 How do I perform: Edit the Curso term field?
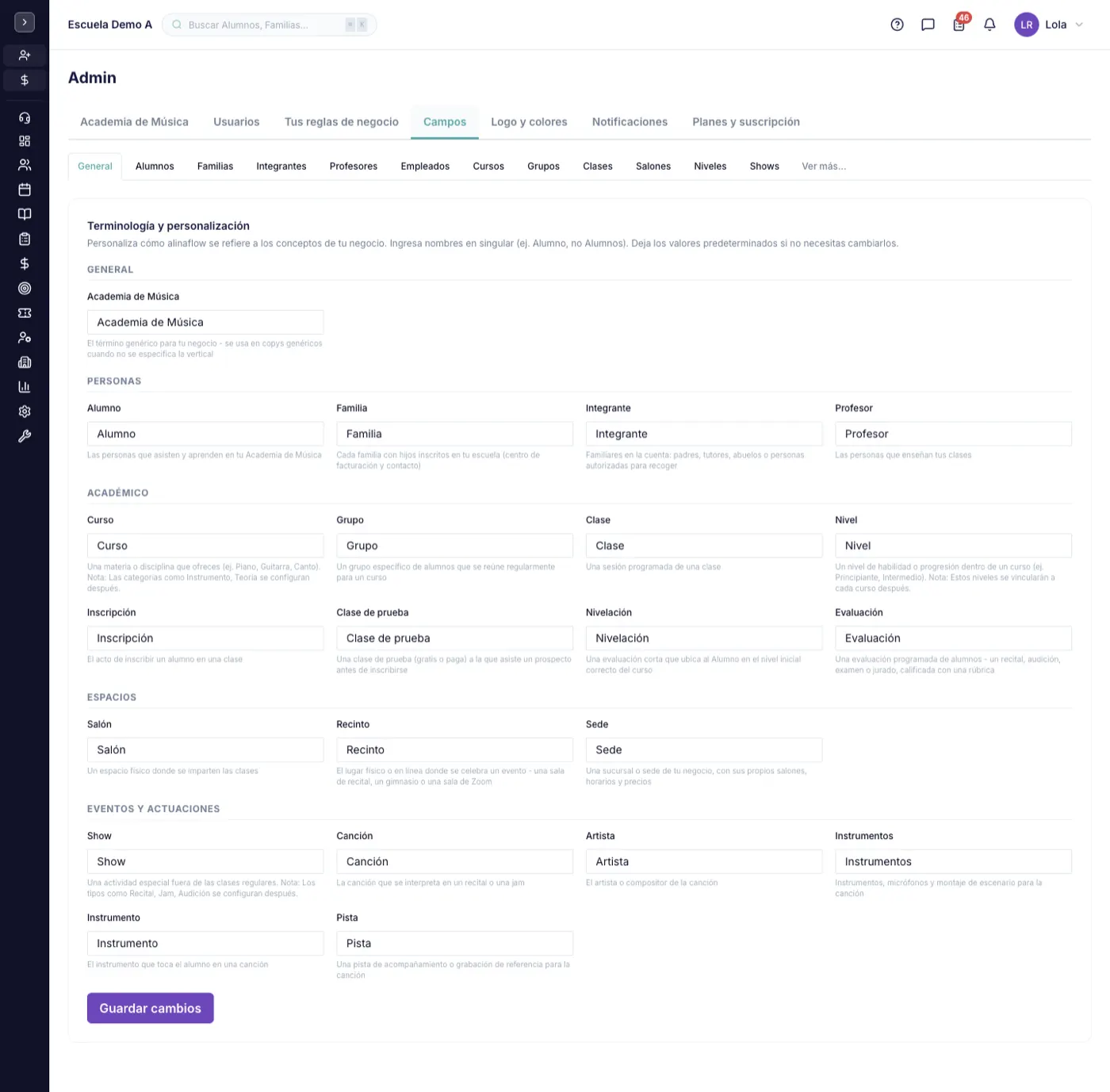coord(205,546)
